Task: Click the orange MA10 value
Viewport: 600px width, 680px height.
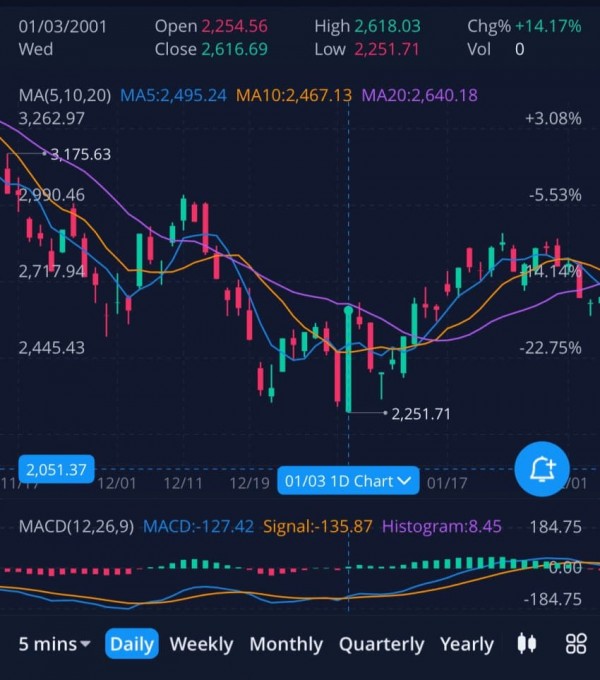Action: click(x=294, y=95)
